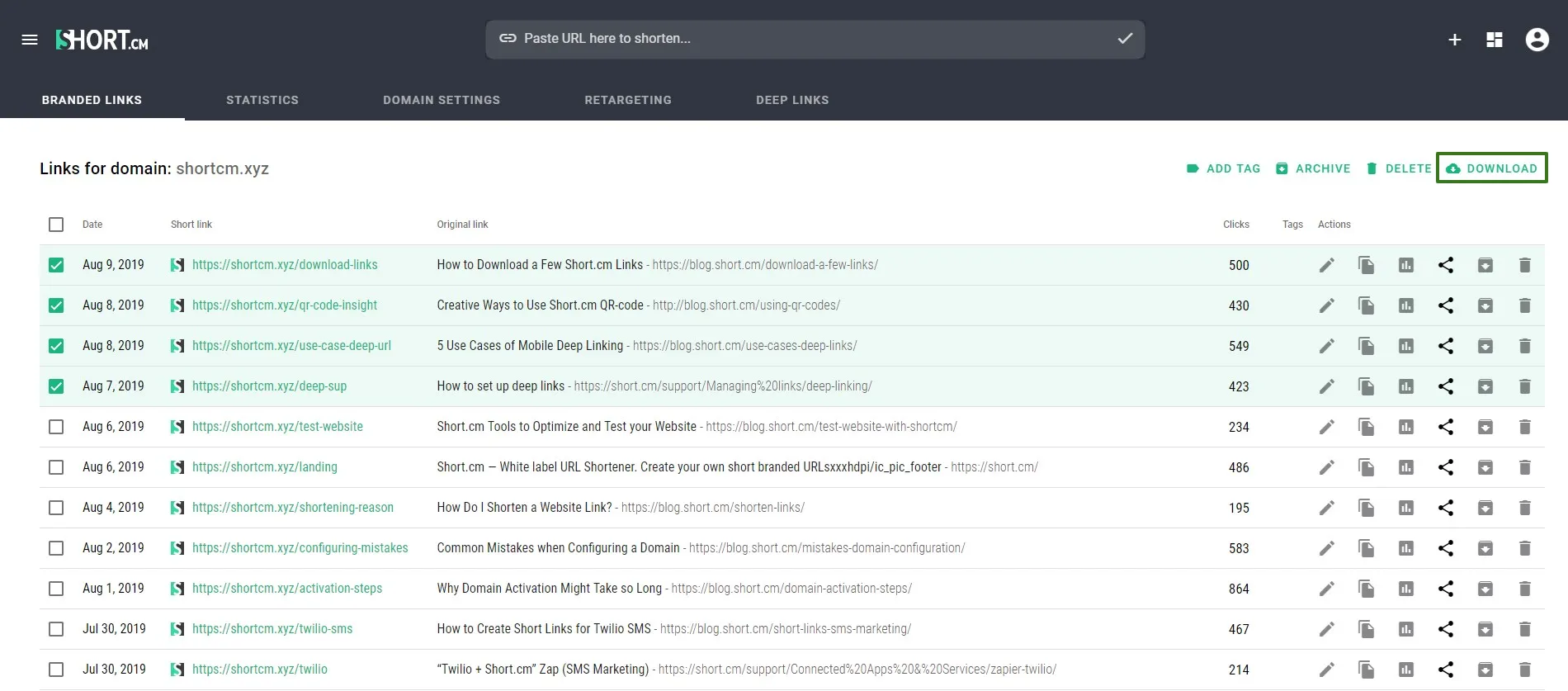
Task: Copy the qr-code-insight short link
Action: pyautogui.click(x=1366, y=305)
